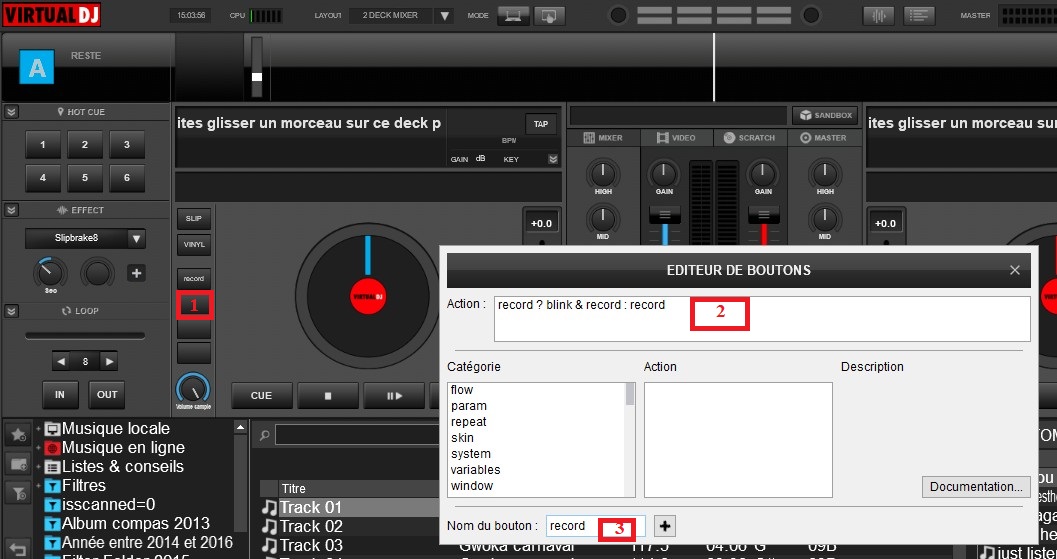Expand Listes & conseils folder
Viewport: 1057px width, 559px height.
38,467
